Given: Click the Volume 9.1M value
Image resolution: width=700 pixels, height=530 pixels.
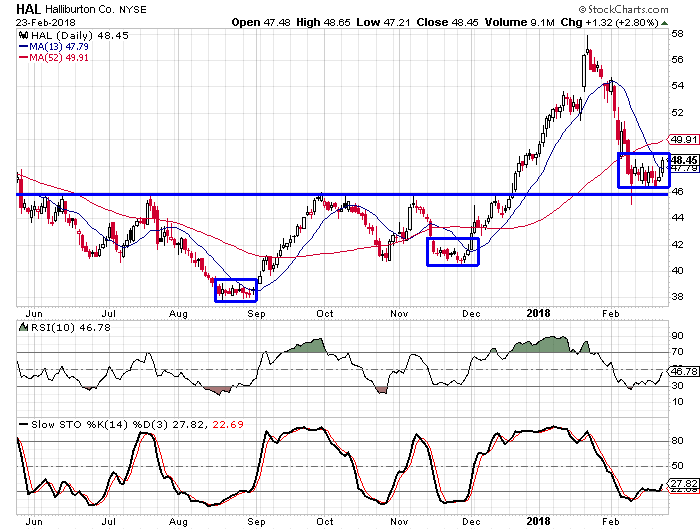Looking at the screenshot, I should (520, 22).
